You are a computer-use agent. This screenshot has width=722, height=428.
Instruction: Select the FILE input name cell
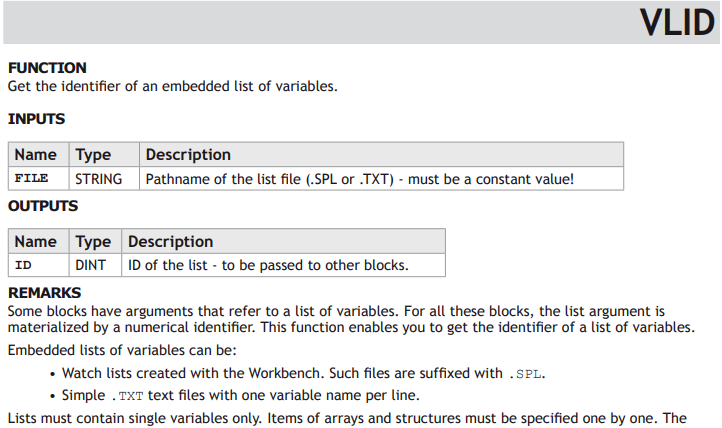(x=39, y=179)
